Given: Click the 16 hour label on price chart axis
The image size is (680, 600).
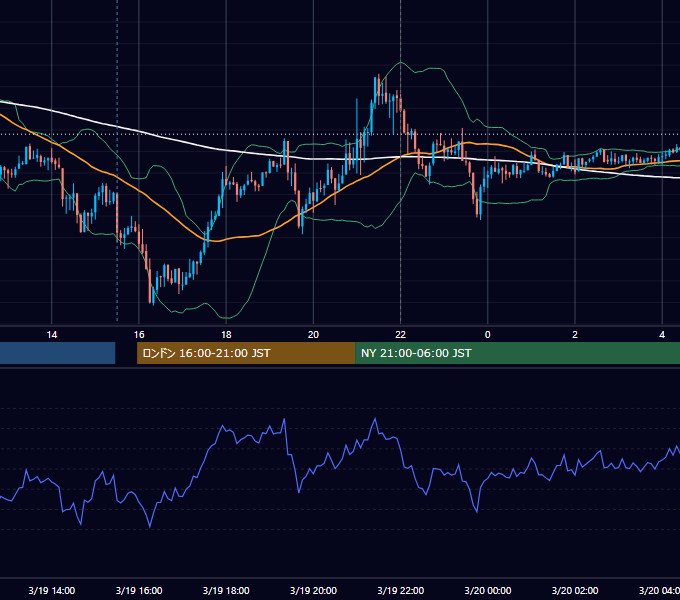Looking at the screenshot, I should point(139,335).
